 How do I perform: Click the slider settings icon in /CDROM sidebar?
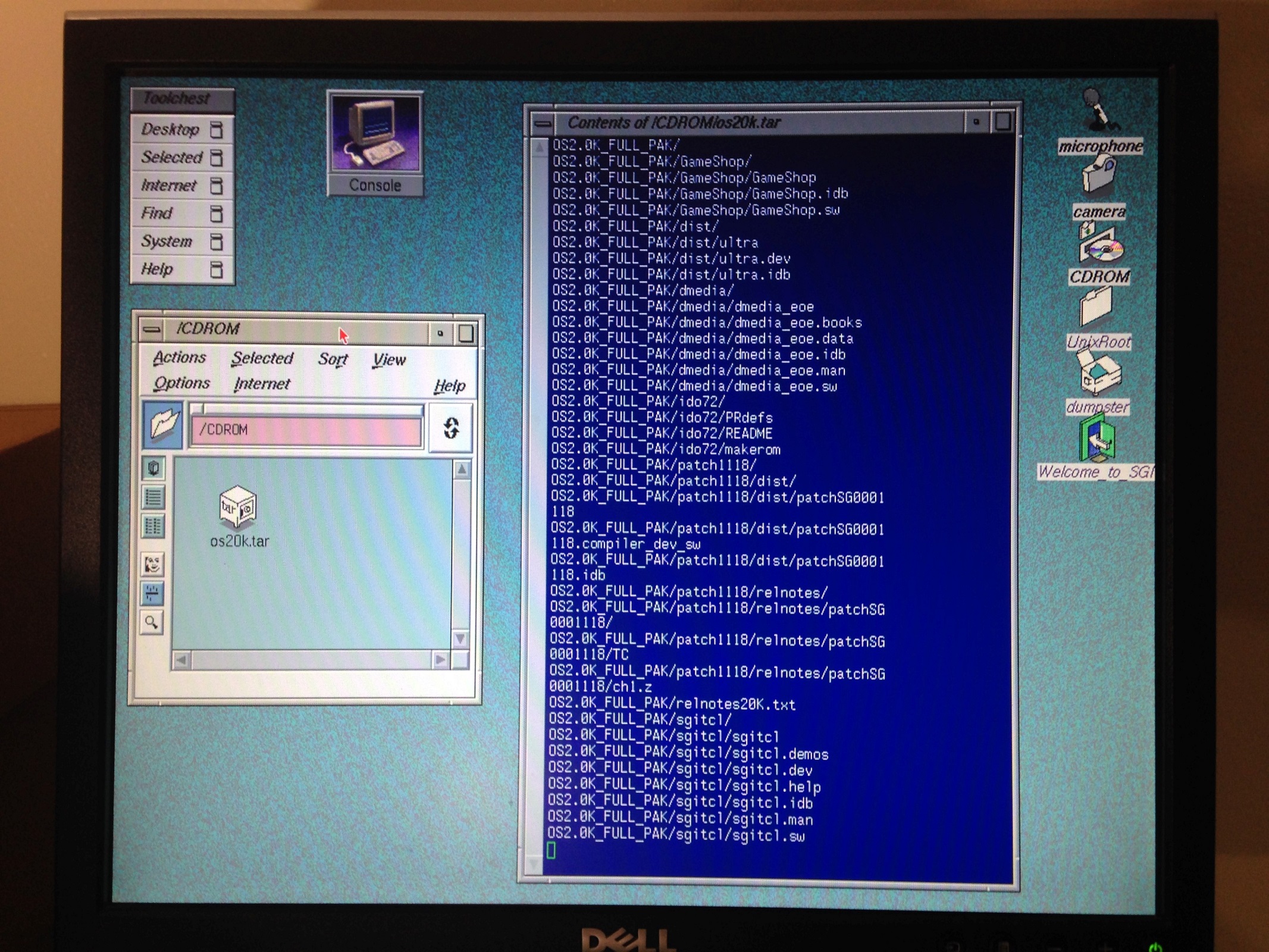pos(152,593)
